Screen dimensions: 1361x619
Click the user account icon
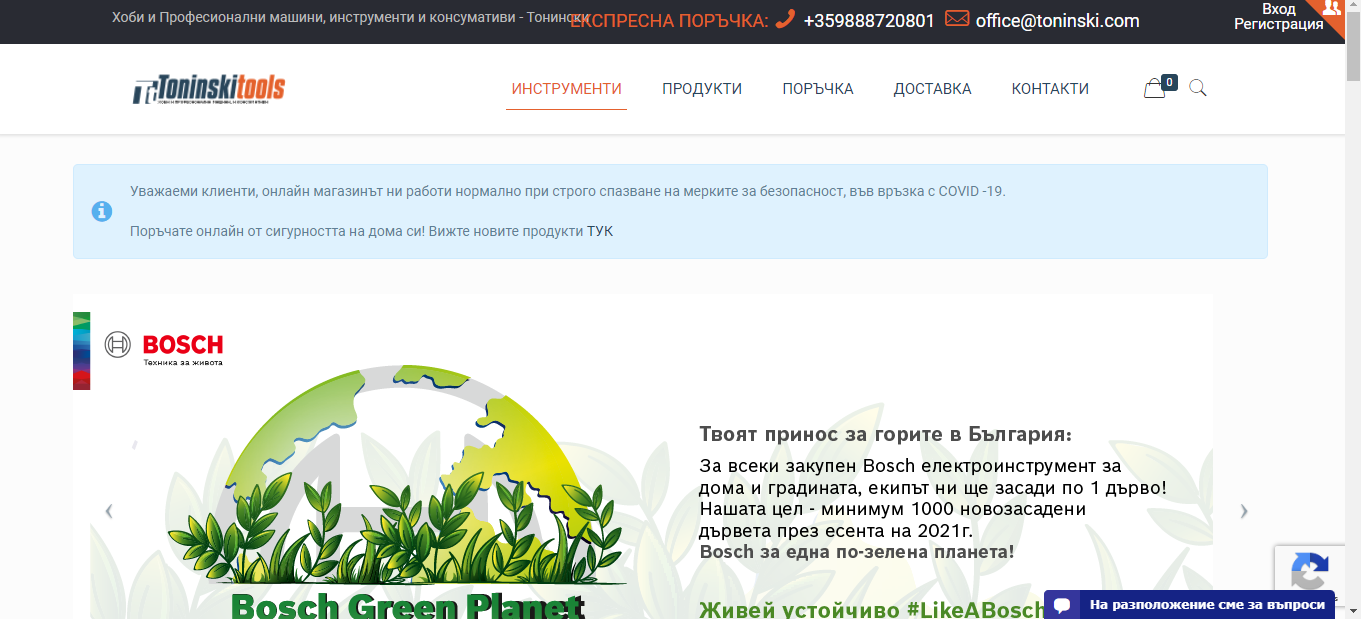pos(1332,8)
